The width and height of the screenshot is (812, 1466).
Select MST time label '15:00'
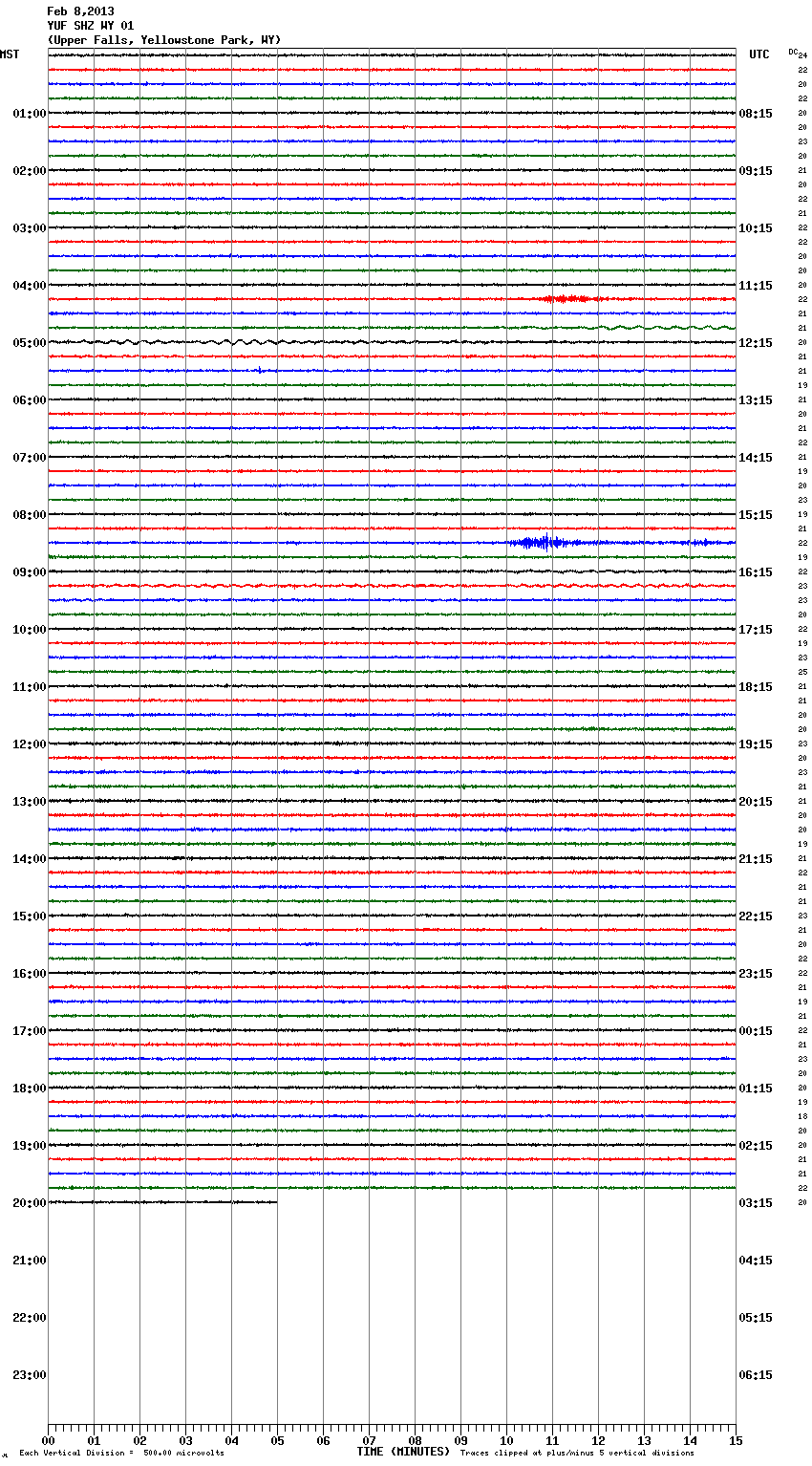pos(30,916)
